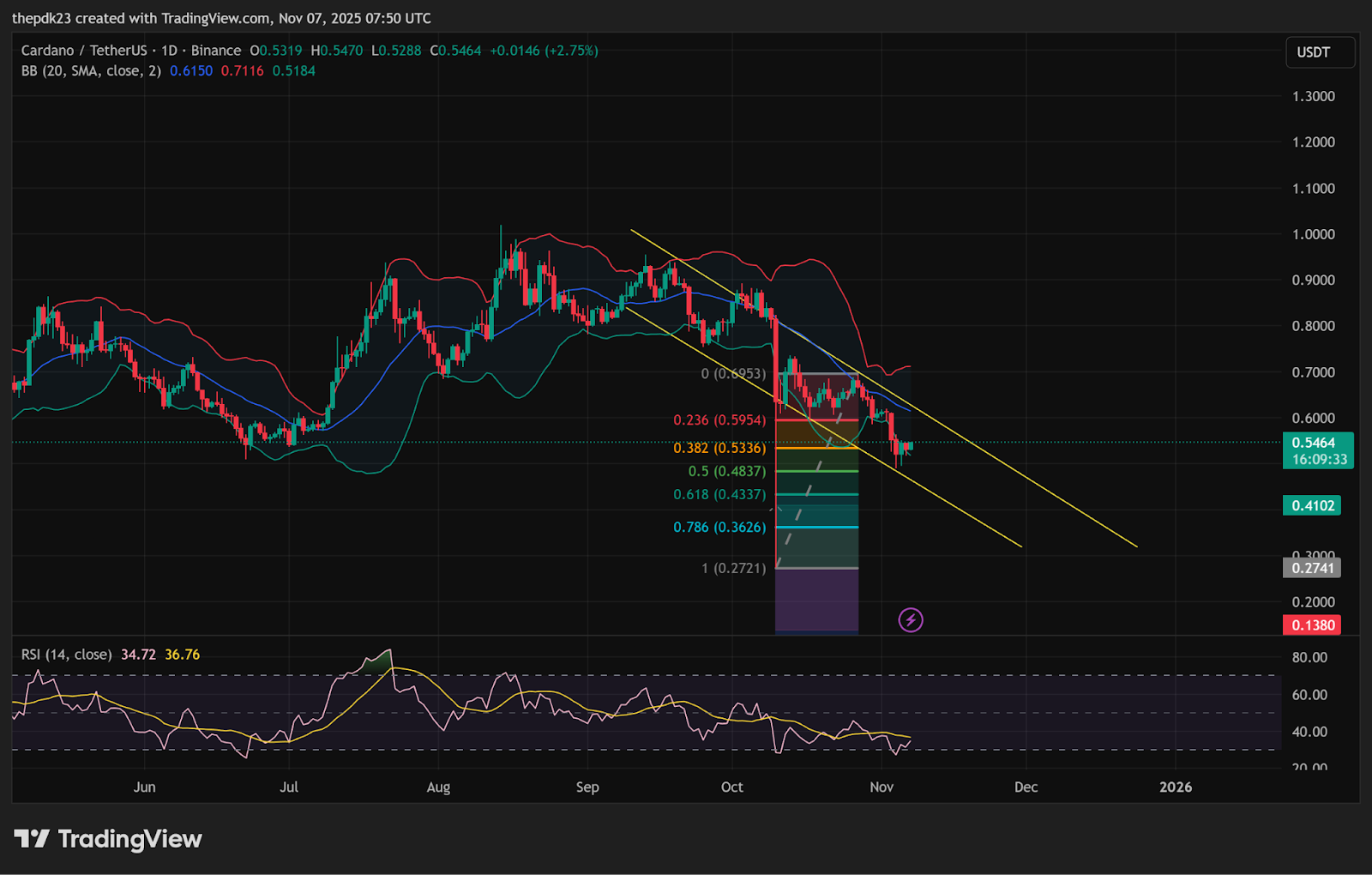Click the 2026 label on the time axis
This screenshot has width=1372, height=875.
point(1175,787)
